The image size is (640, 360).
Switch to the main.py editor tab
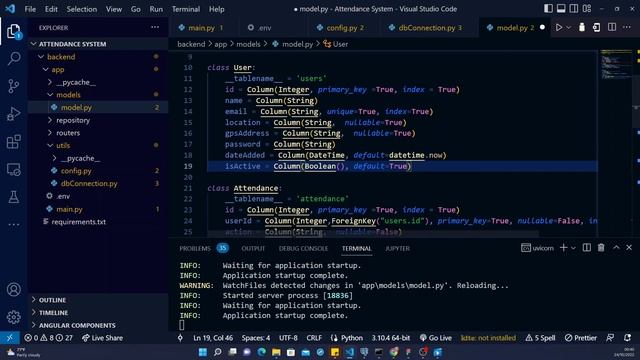tap(201, 28)
